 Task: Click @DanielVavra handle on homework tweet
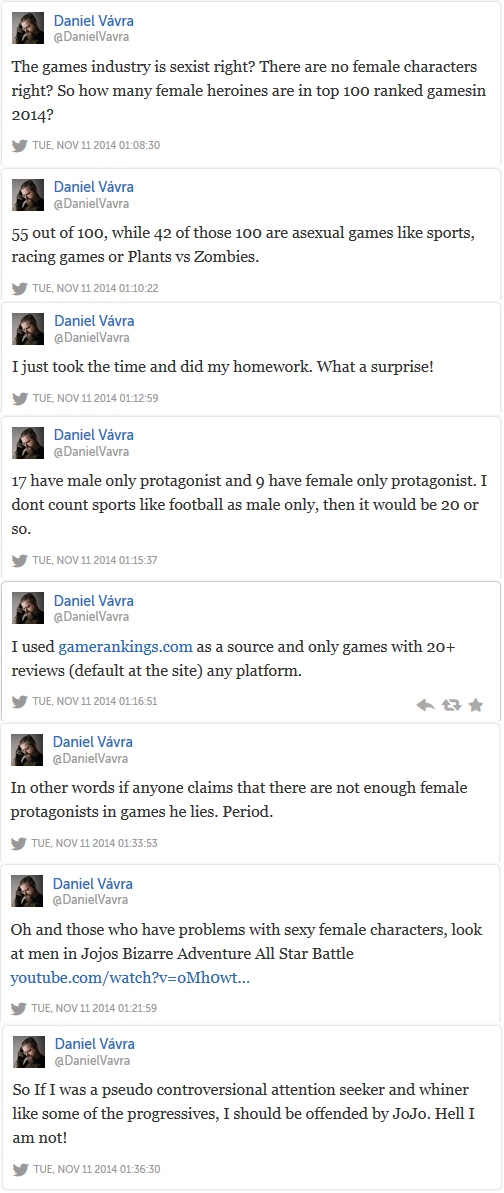(91, 338)
